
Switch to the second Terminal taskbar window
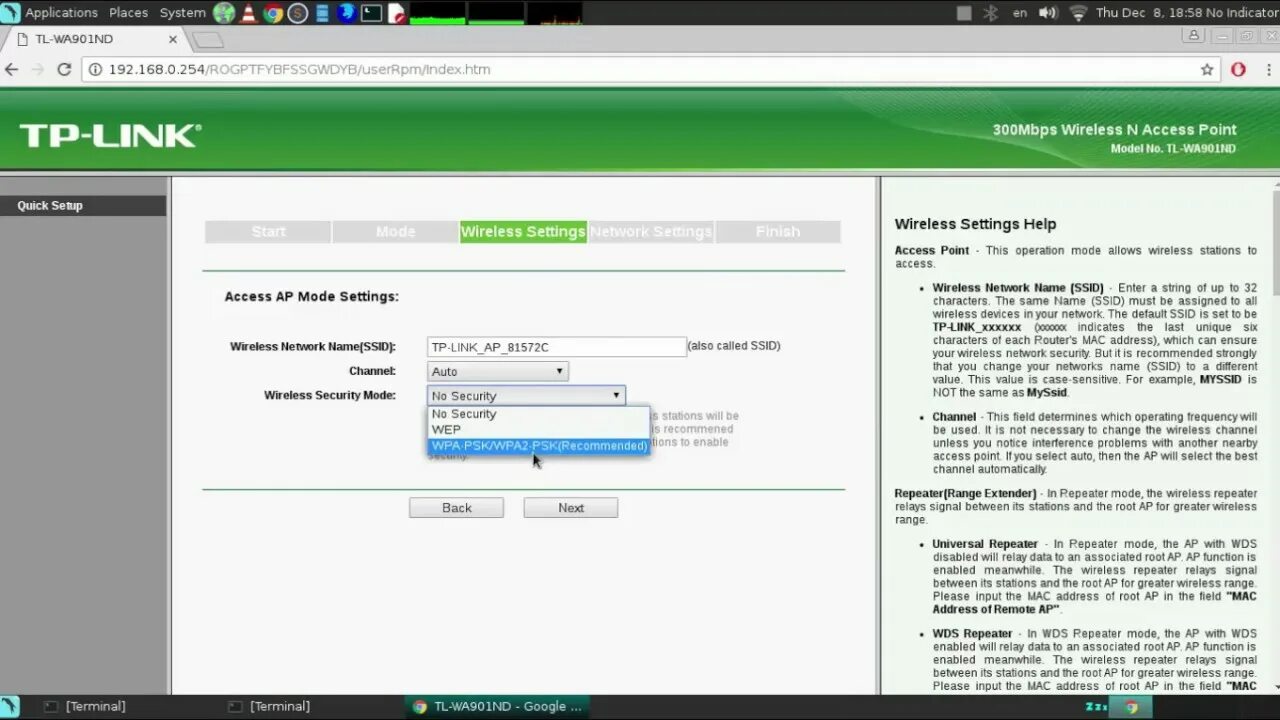coord(268,706)
